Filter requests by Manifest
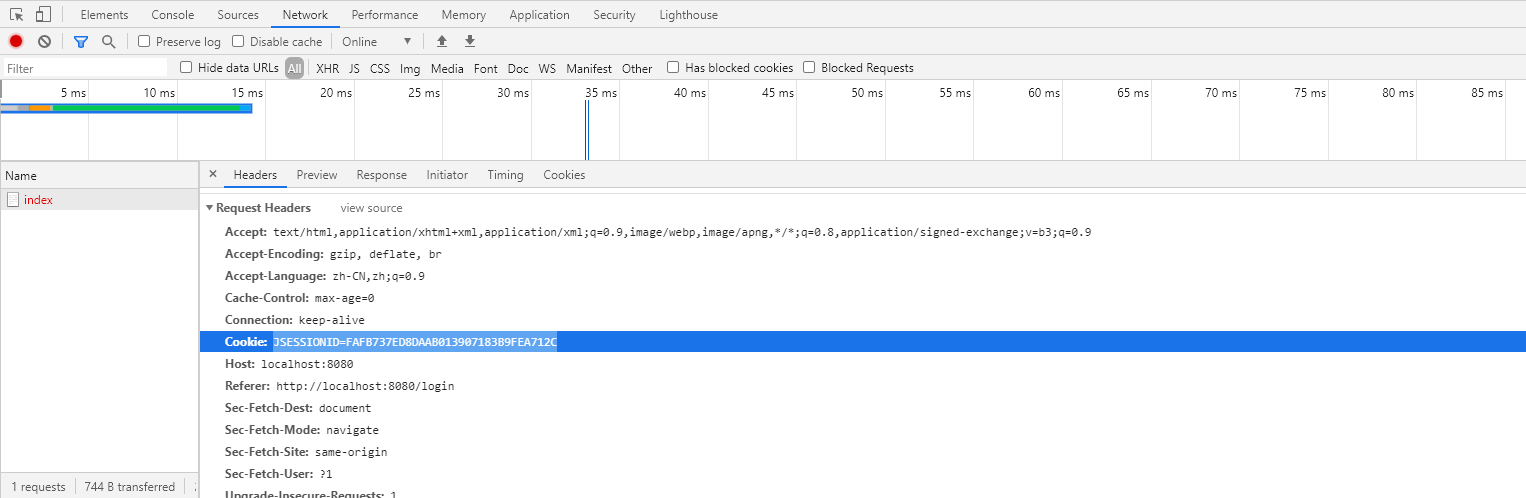1526x498 pixels. tap(589, 68)
